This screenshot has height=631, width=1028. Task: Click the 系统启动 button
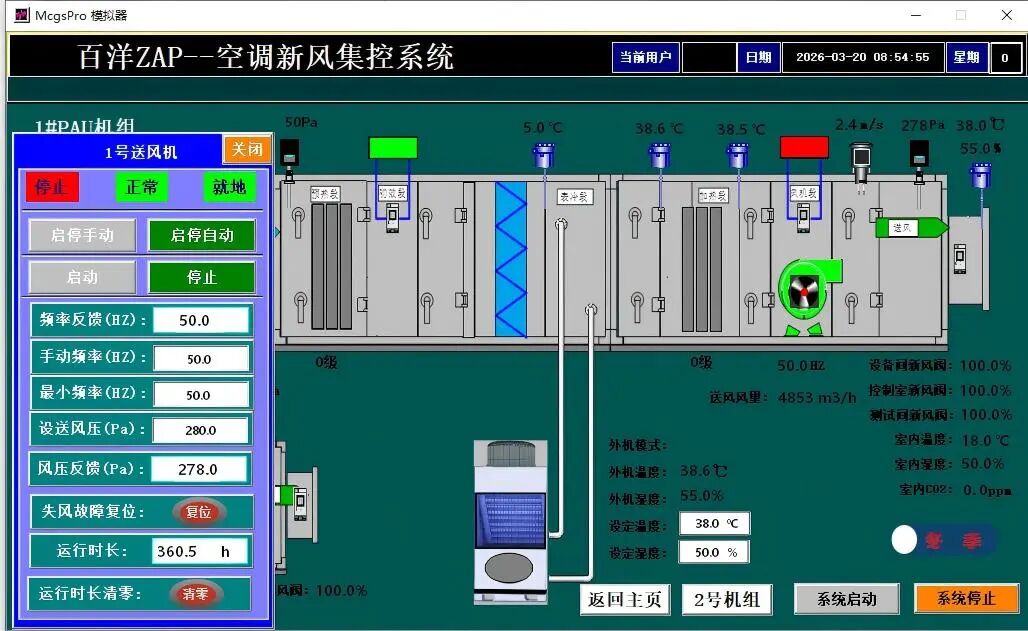coord(846,599)
